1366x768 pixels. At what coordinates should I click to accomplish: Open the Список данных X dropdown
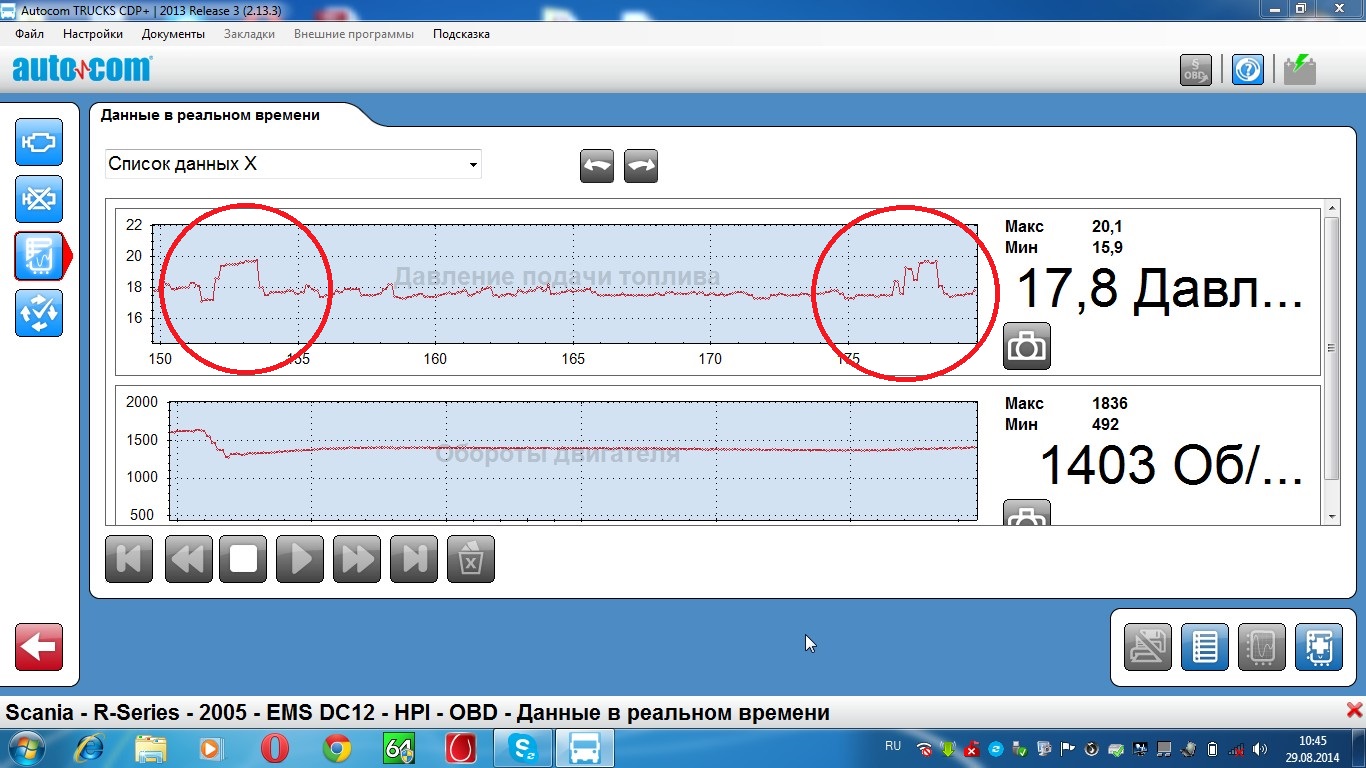tap(293, 164)
